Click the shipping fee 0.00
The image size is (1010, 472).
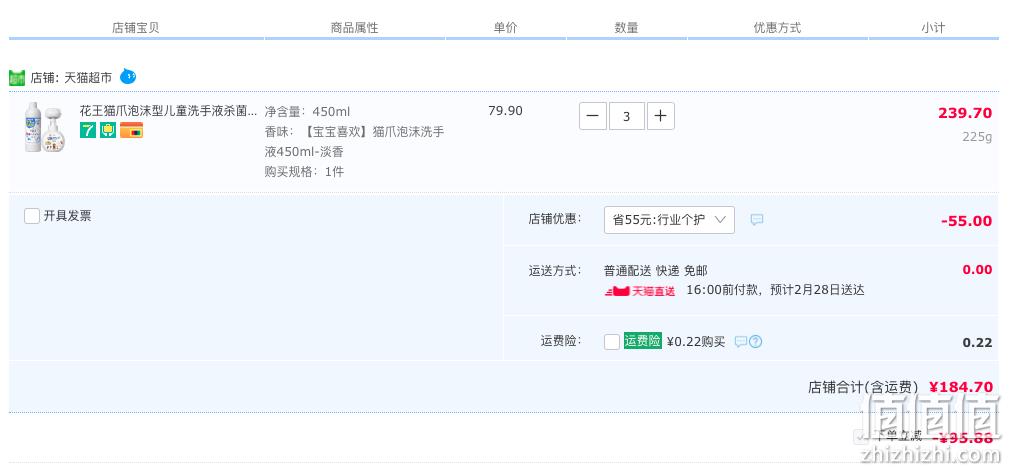click(977, 269)
